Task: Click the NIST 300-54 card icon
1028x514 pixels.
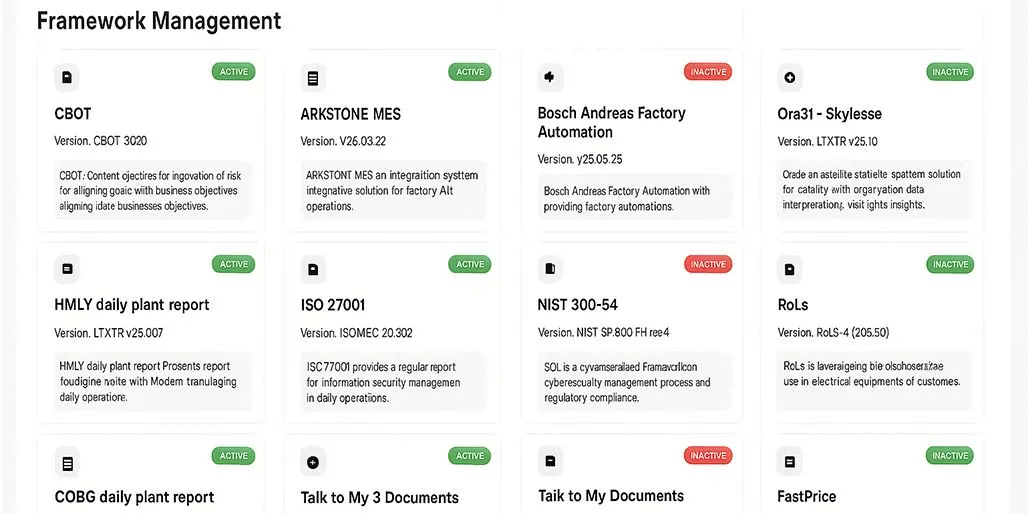Action: point(549,269)
